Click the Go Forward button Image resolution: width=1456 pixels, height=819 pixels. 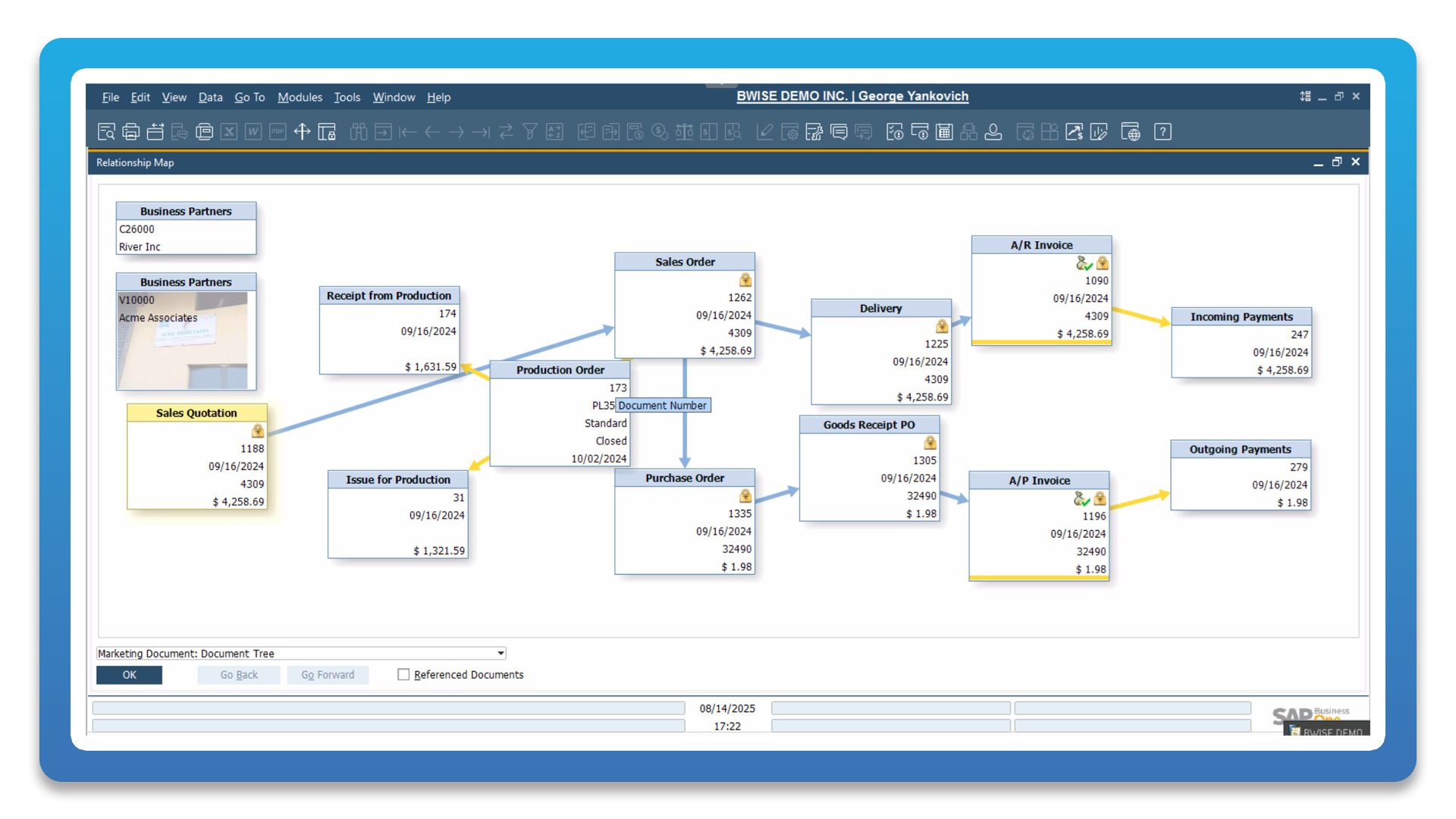(328, 674)
